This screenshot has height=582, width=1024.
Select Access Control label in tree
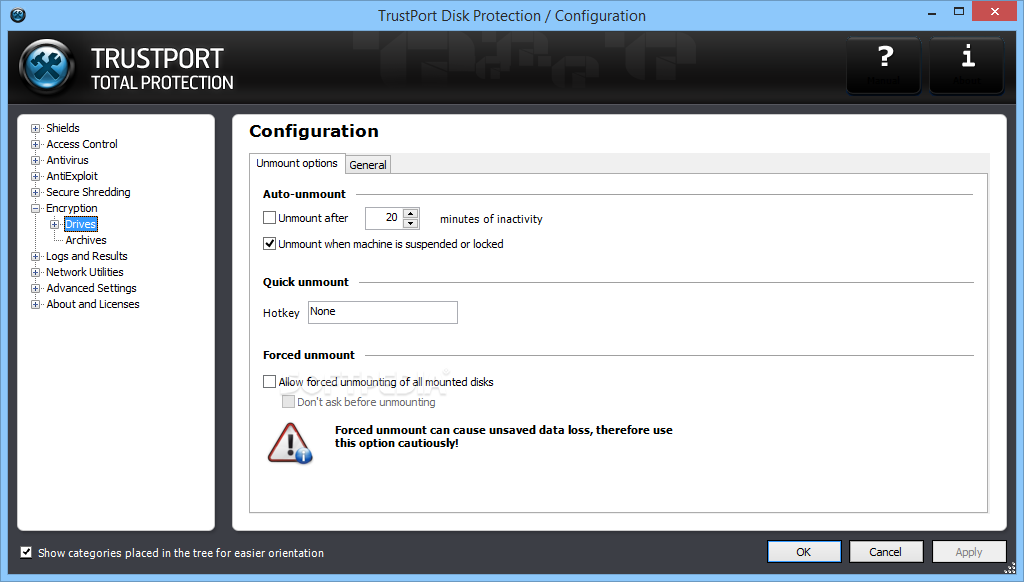[82, 144]
